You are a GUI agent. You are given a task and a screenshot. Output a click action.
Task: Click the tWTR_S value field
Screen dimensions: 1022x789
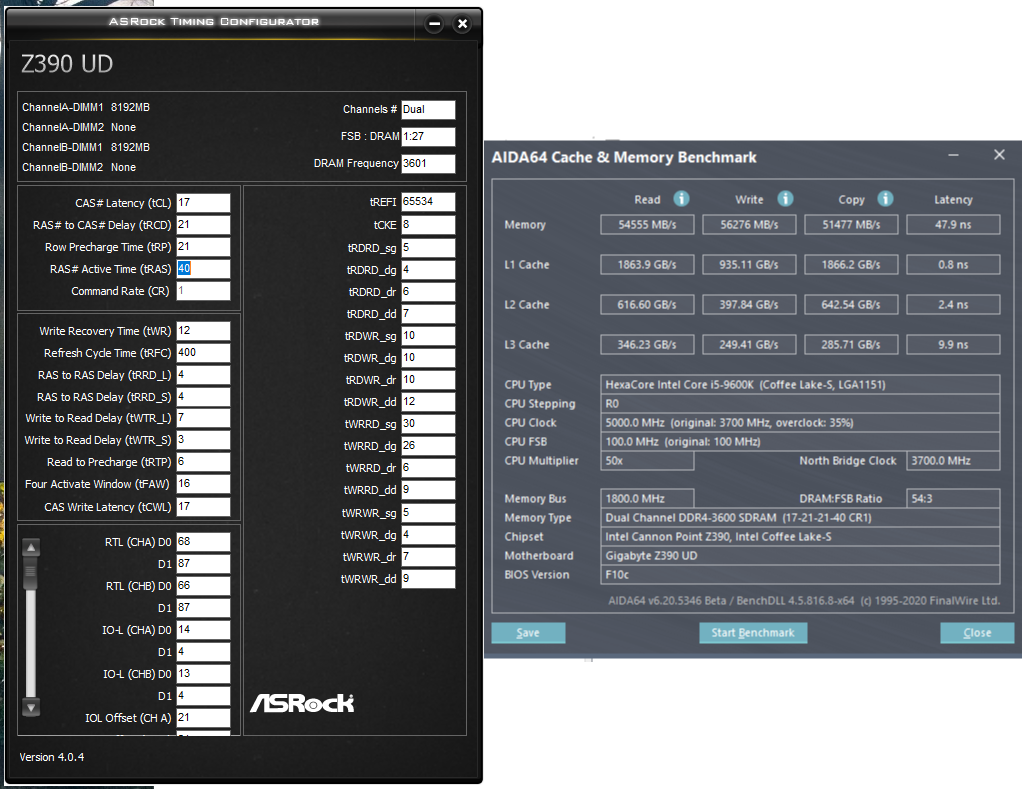pos(203,440)
